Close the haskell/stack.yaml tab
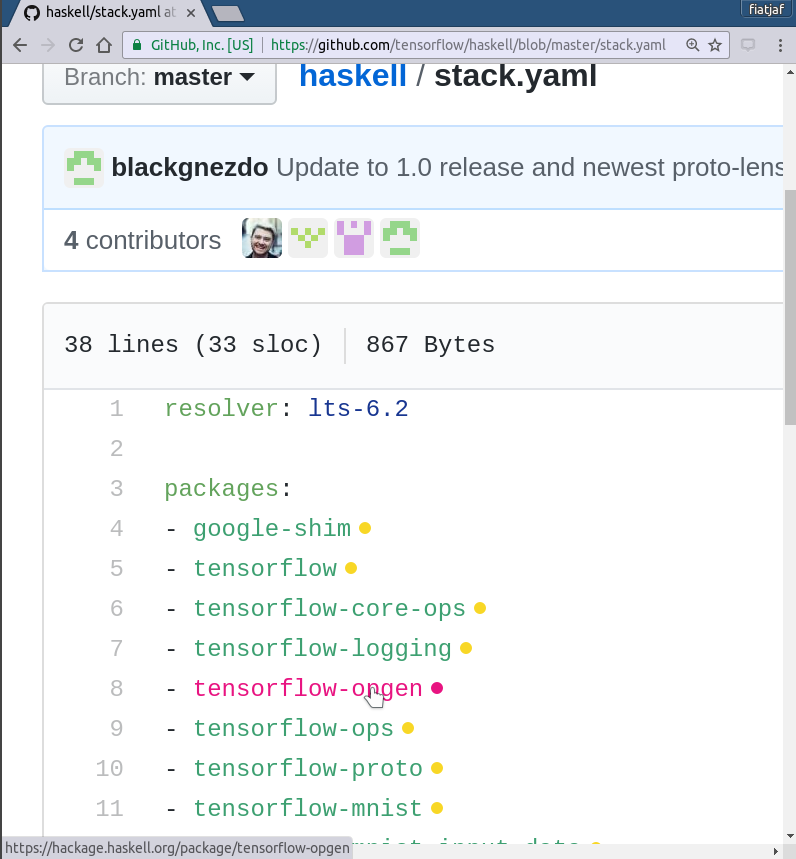Image resolution: width=796 pixels, height=859 pixels. click(x=191, y=13)
